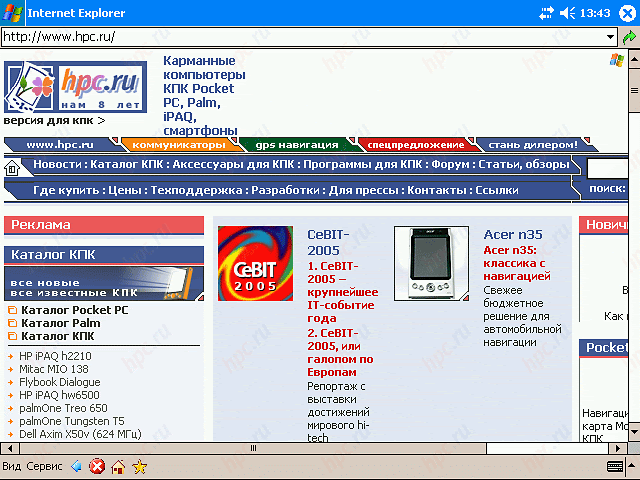Open the "Вид" menu
The height and width of the screenshot is (480, 640).
tap(11, 466)
